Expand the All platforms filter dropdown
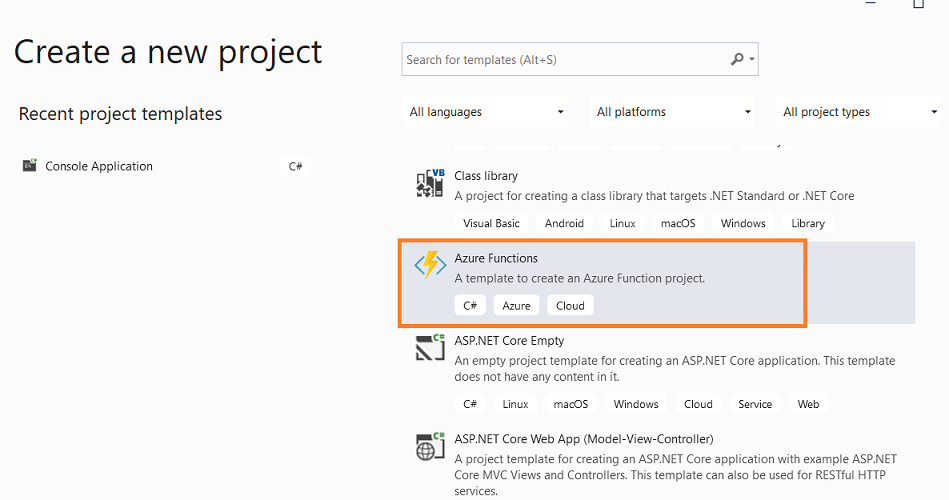Image resolution: width=949 pixels, height=500 pixels. tap(672, 112)
